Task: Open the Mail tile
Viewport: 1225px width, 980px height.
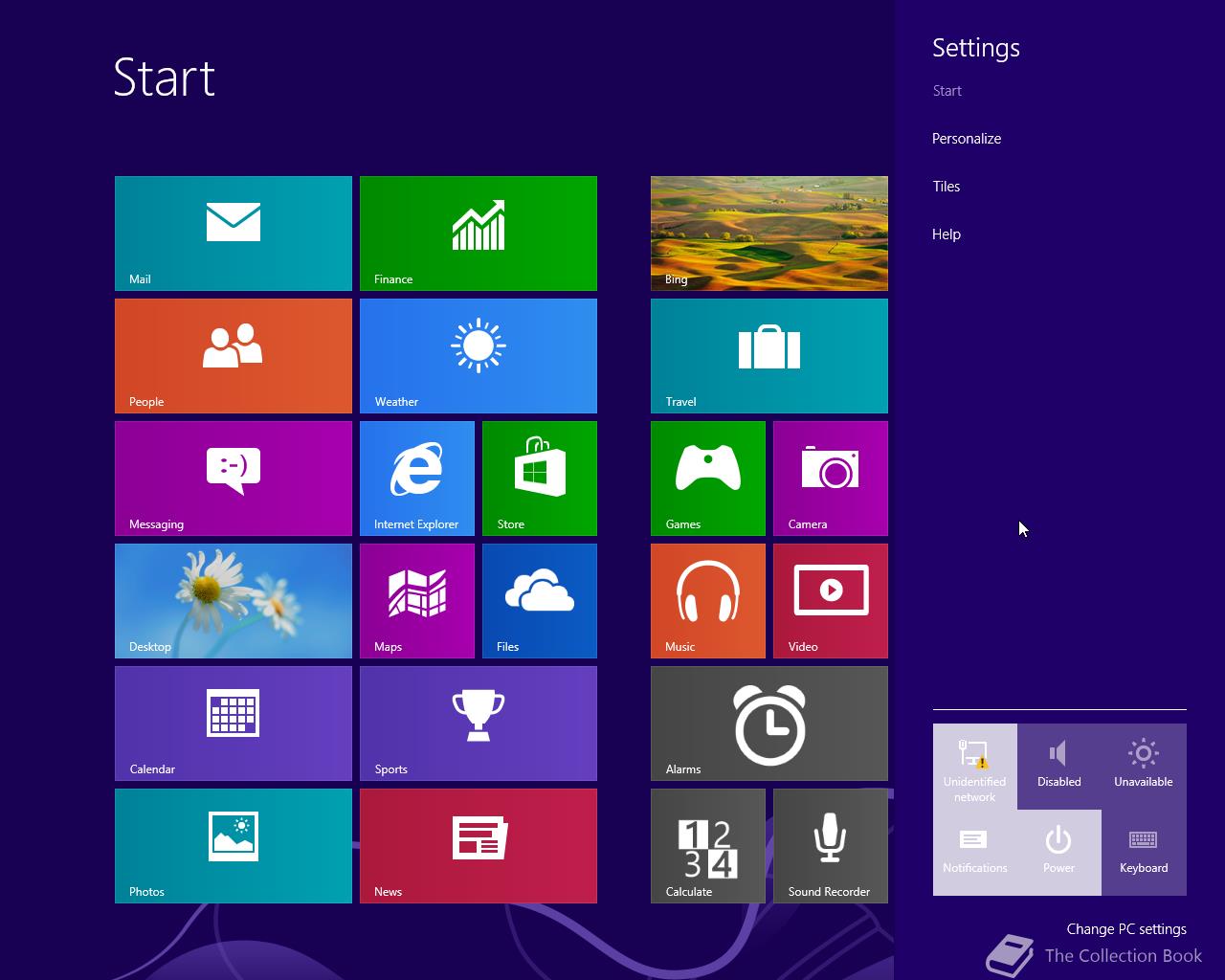Action: [234, 234]
